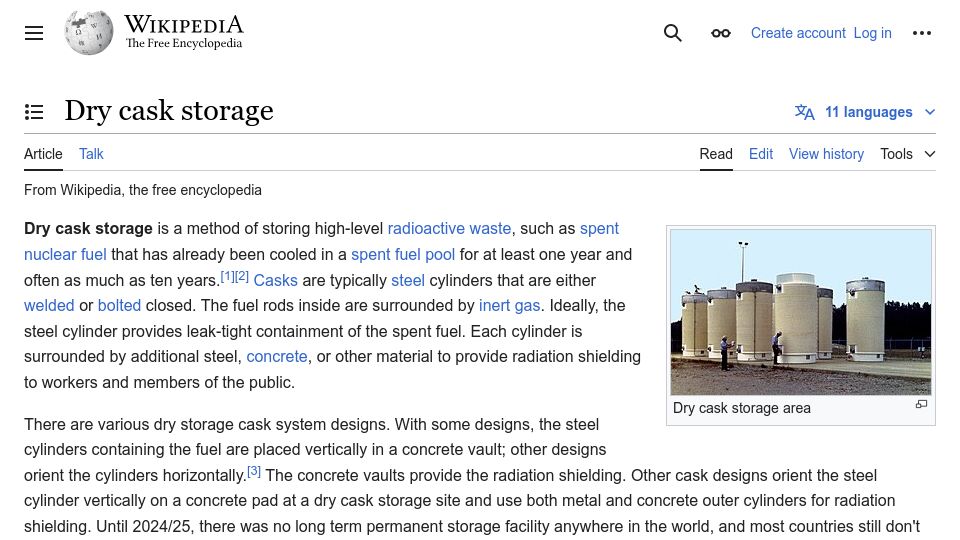
Task: Open the main hamburger menu
Action: coord(34,33)
